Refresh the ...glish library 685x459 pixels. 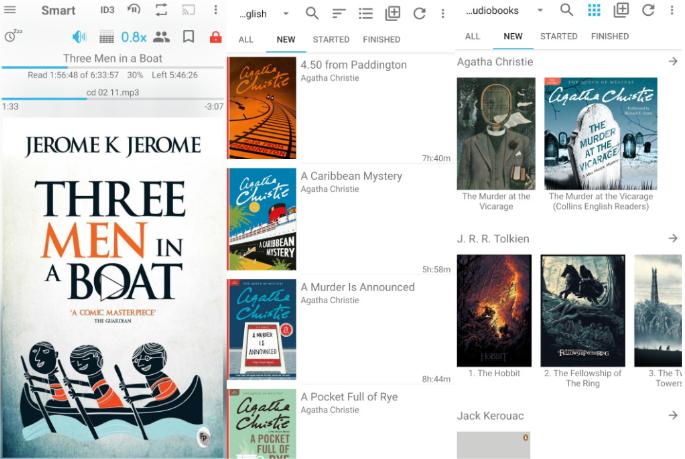(x=419, y=14)
